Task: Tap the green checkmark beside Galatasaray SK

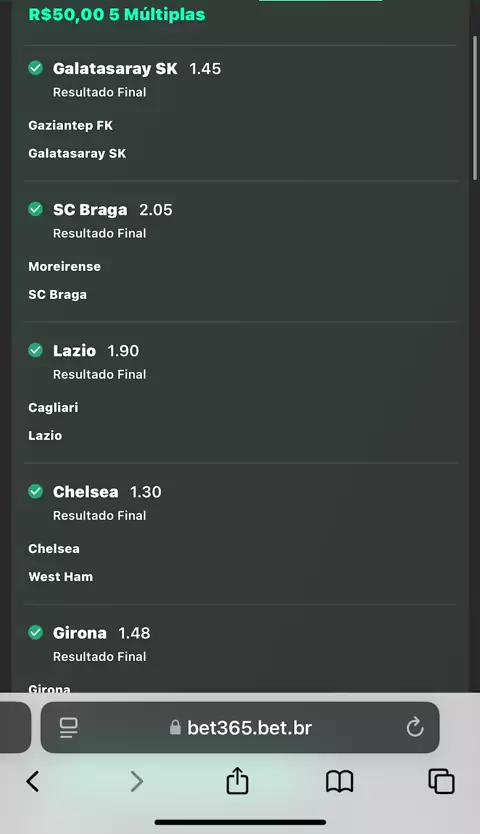Action: coord(36,68)
